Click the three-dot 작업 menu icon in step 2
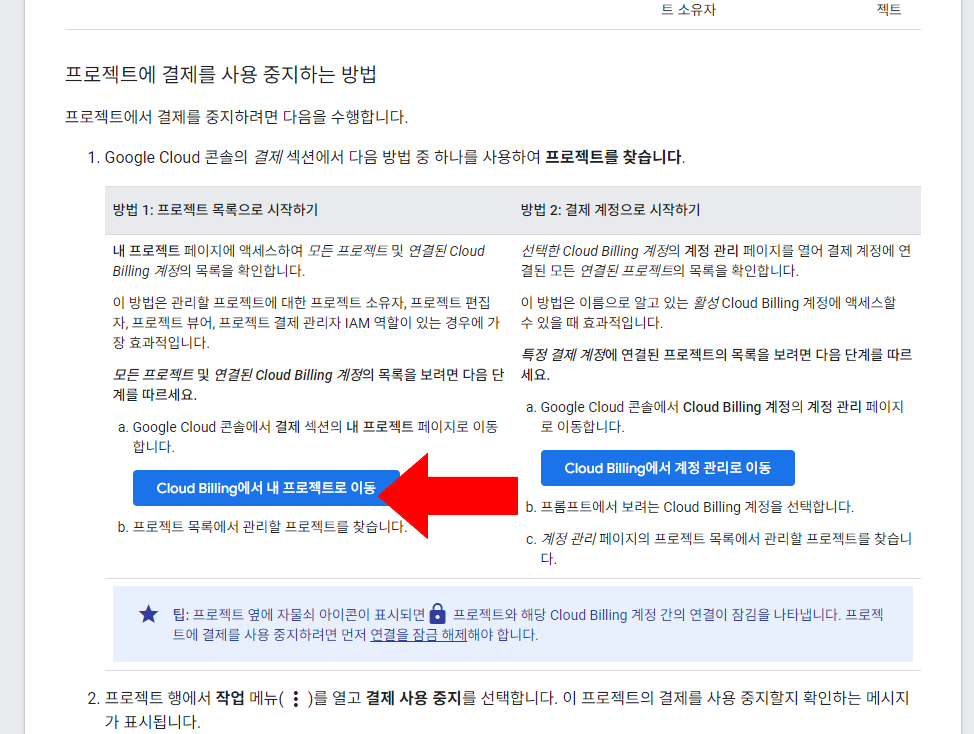Viewport: 974px width, 734px height. coord(296,699)
